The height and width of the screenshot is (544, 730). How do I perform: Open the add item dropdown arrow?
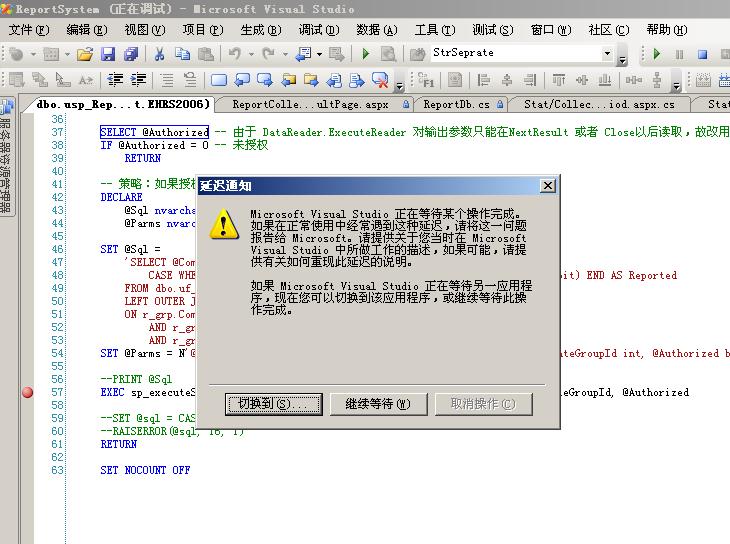(x=68, y=54)
